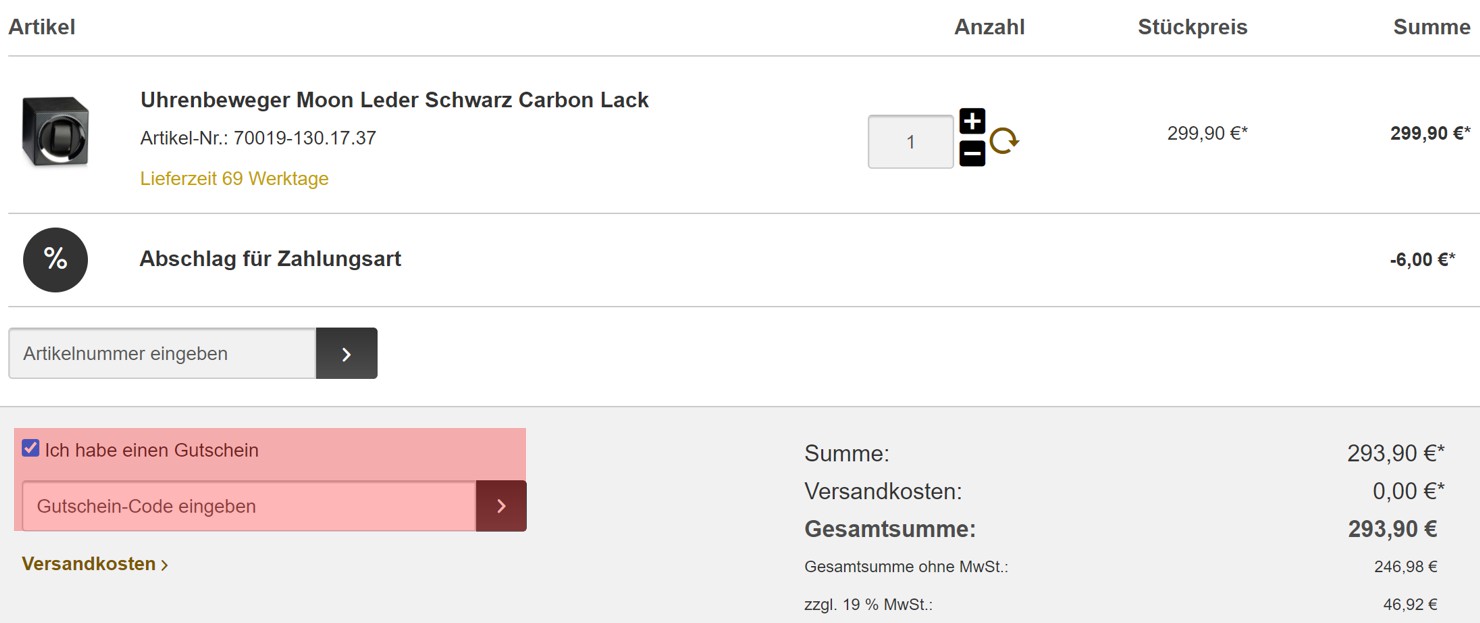Image resolution: width=1480 pixels, height=623 pixels.
Task: Submit the article number with arrow button
Action: [x=346, y=353]
